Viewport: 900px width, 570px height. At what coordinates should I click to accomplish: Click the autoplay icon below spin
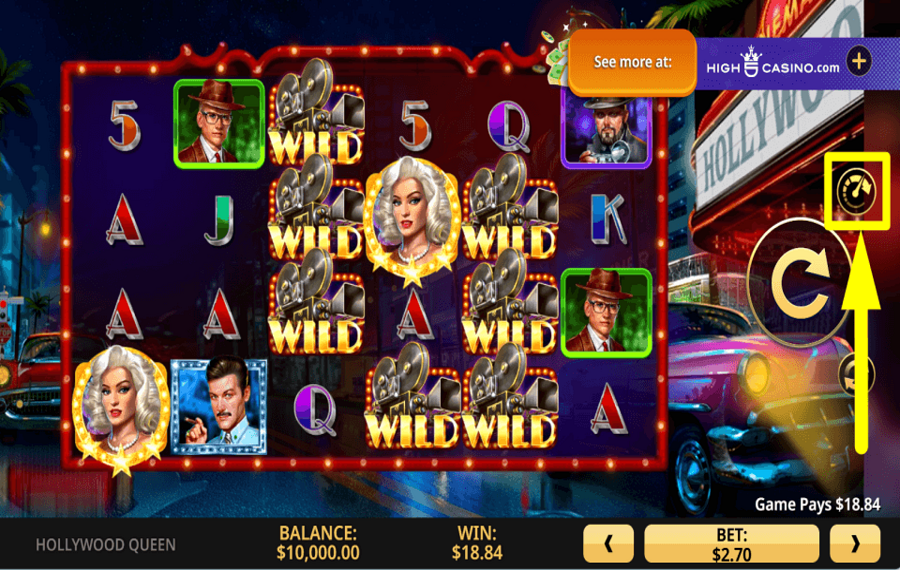(x=855, y=375)
